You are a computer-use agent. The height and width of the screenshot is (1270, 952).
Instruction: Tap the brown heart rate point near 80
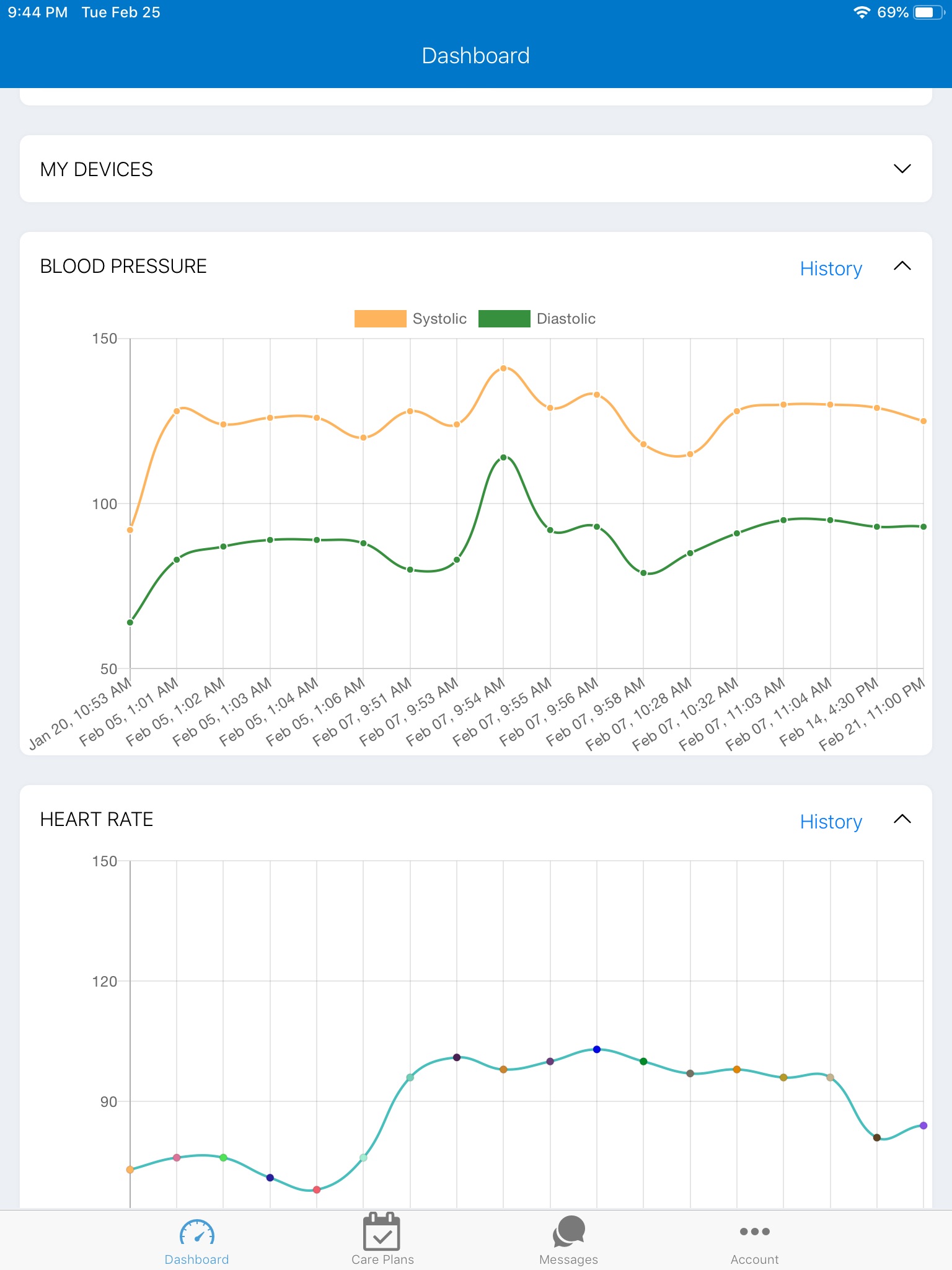point(877,1137)
